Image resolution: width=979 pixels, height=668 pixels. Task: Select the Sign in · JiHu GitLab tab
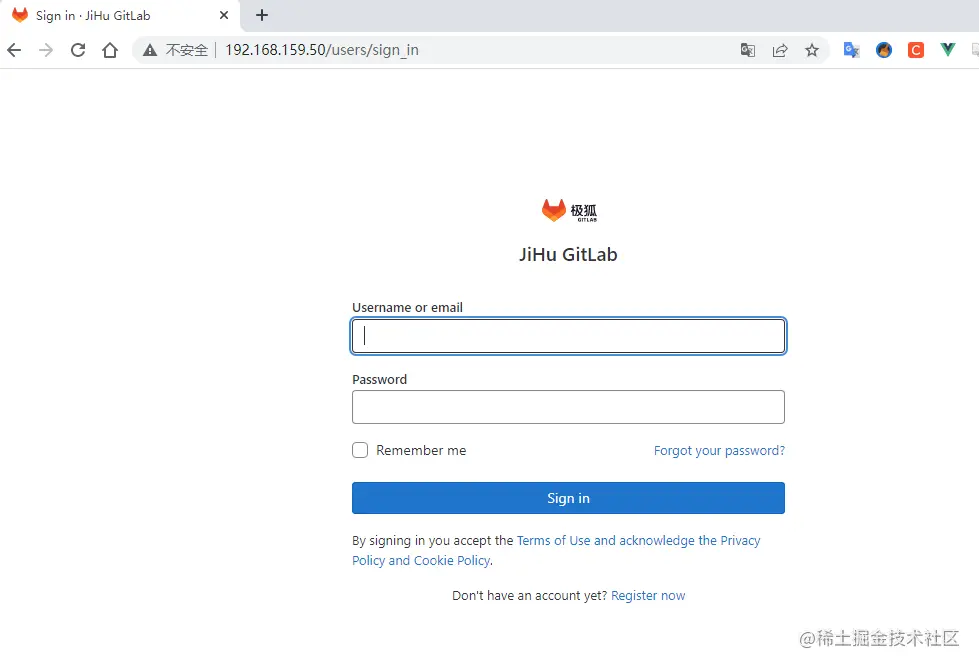pyautogui.click(x=119, y=16)
